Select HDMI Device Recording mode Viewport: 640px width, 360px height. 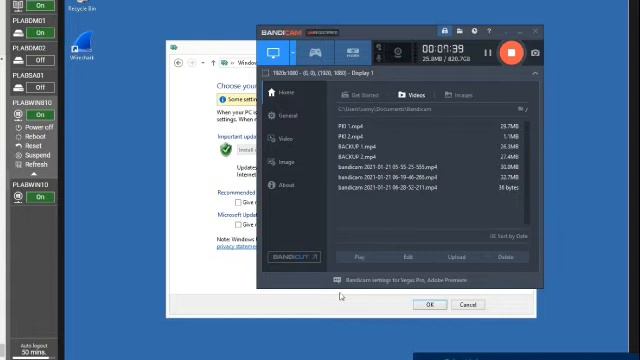(353, 53)
